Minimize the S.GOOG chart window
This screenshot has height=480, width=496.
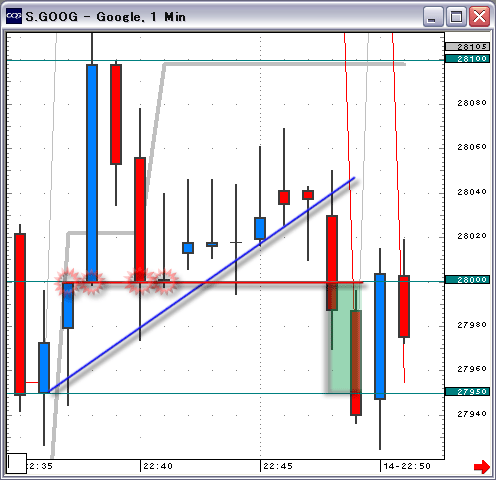tap(433, 17)
